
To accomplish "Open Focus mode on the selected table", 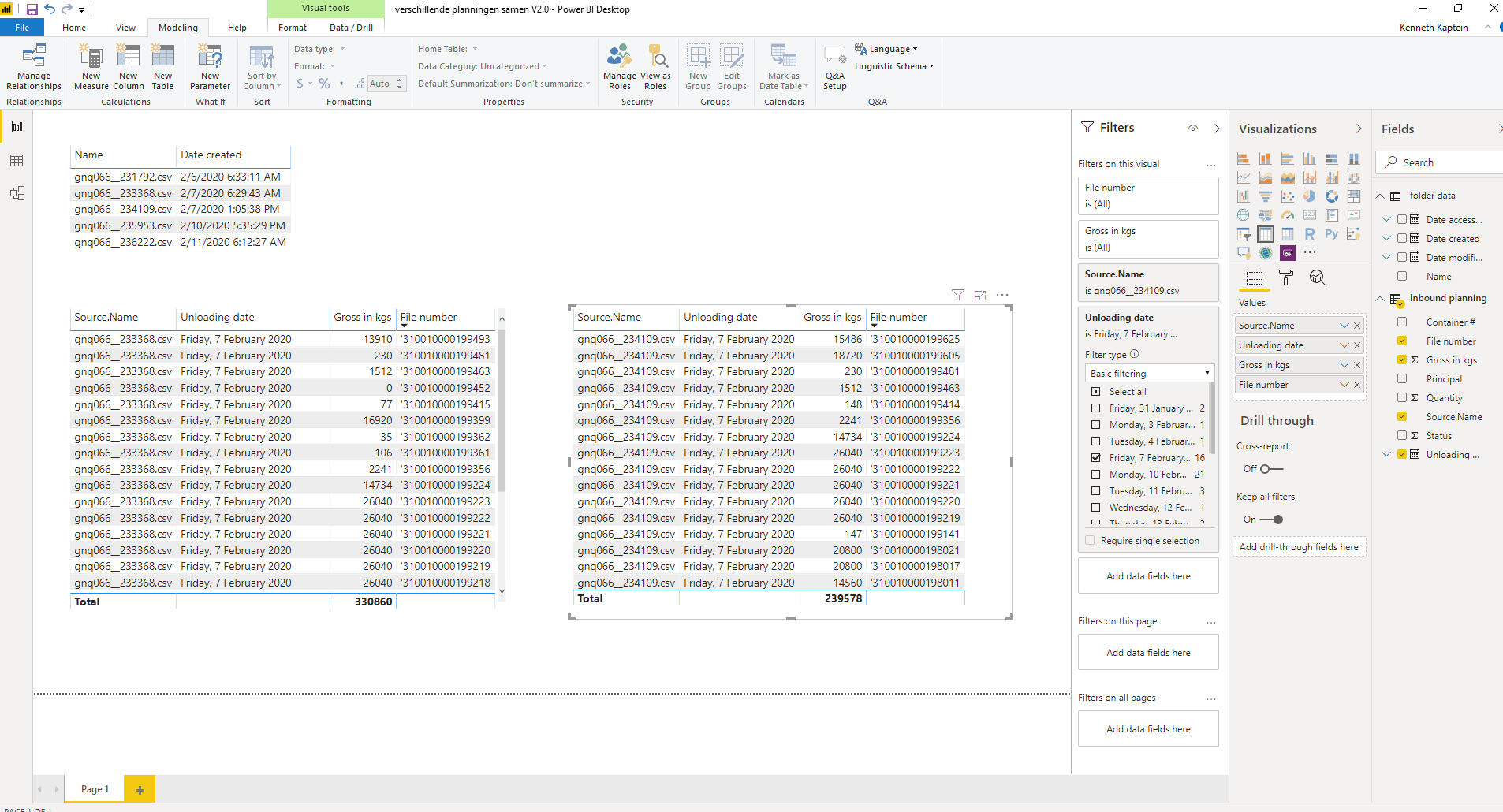I will 980,296.
